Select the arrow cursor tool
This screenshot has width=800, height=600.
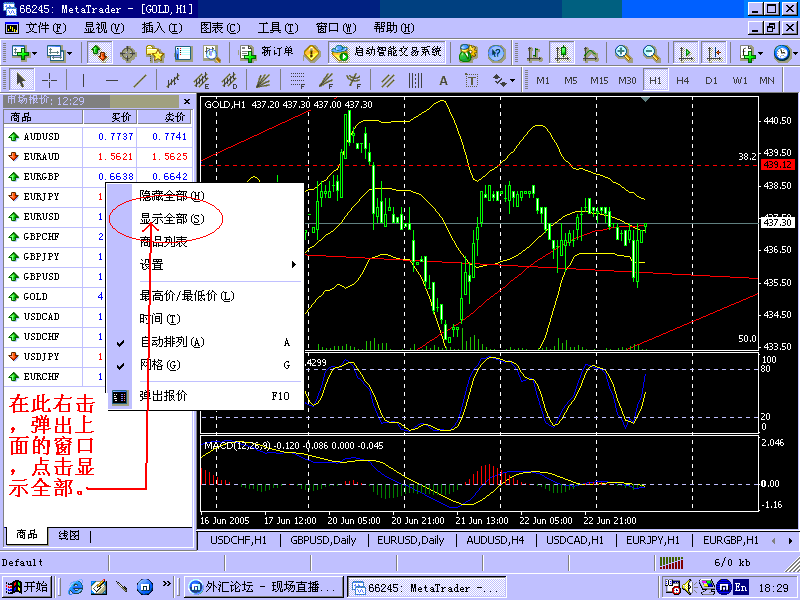tap(20, 81)
